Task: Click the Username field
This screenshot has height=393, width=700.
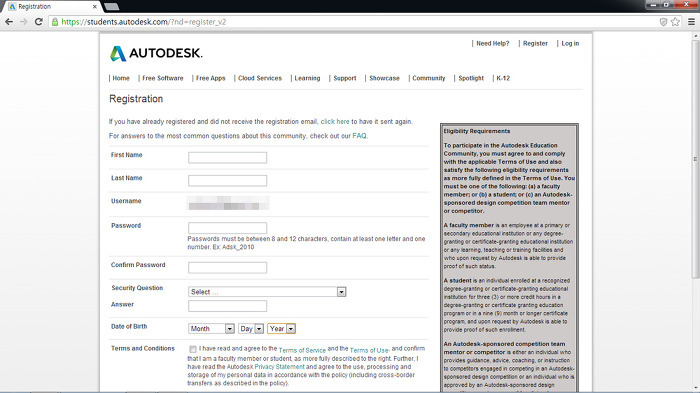Action: click(228, 203)
